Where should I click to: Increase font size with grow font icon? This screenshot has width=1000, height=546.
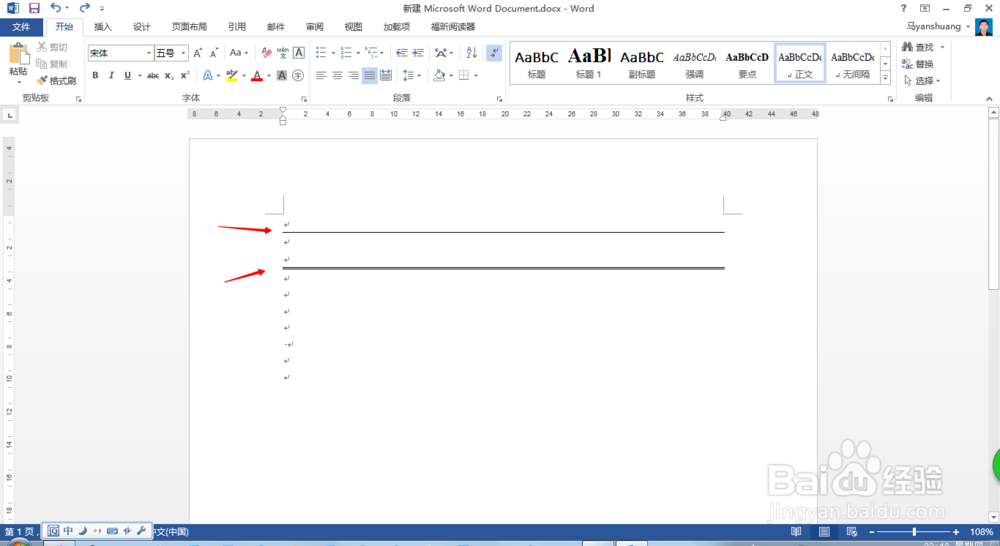click(x=198, y=53)
